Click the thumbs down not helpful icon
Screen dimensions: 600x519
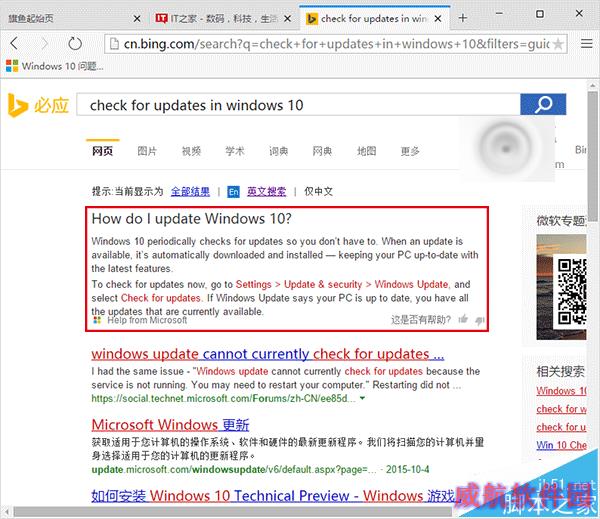pyautogui.click(x=479, y=320)
